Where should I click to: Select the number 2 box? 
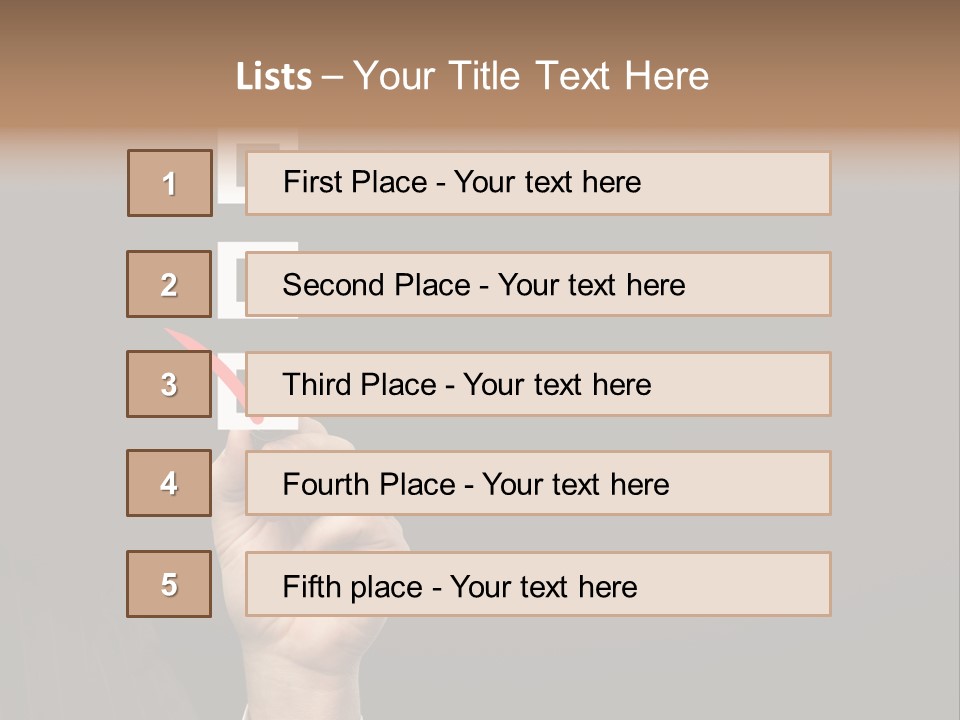click(x=169, y=284)
